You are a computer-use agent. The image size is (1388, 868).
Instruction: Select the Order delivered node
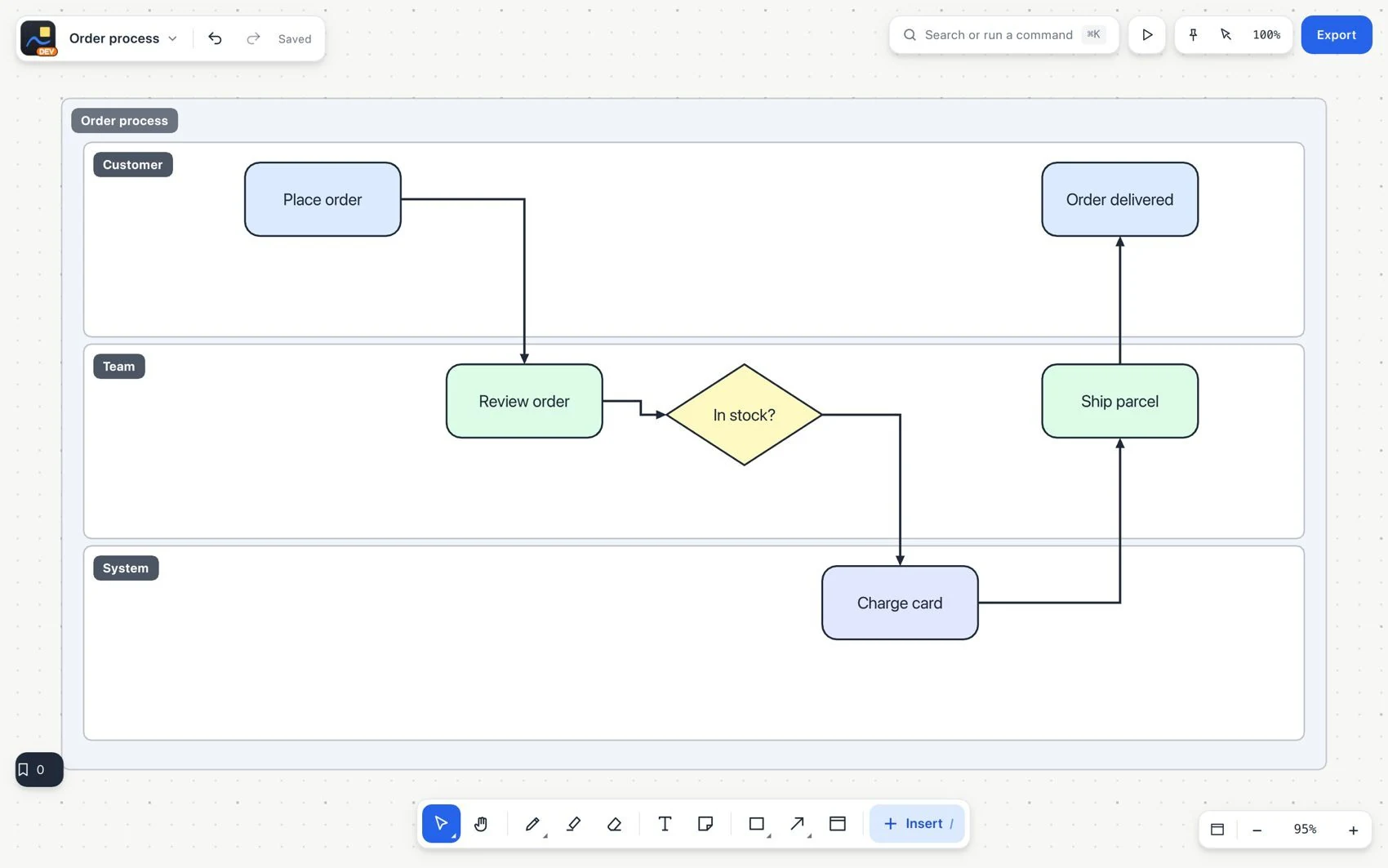coord(1120,199)
